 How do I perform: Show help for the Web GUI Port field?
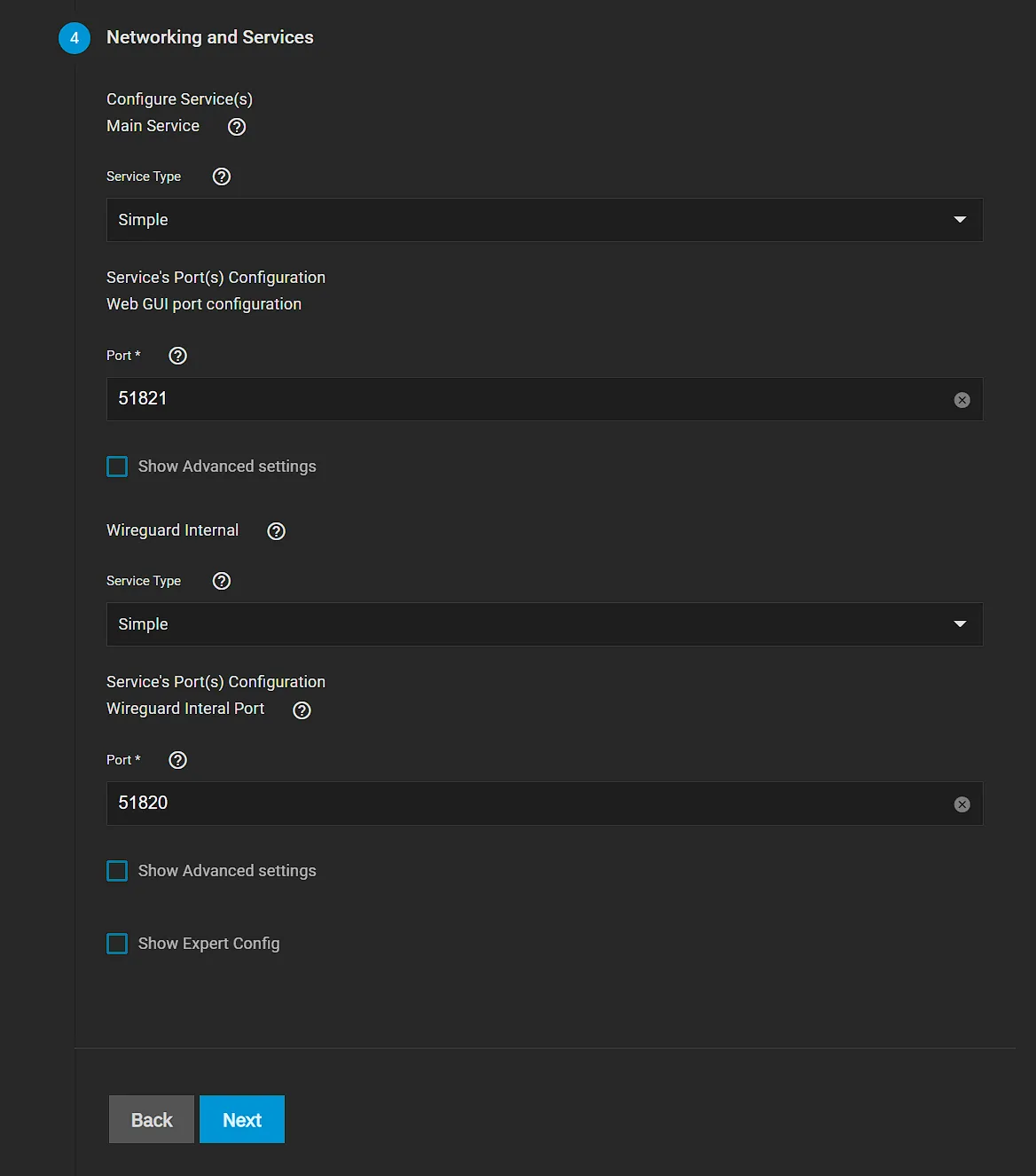(x=177, y=356)
